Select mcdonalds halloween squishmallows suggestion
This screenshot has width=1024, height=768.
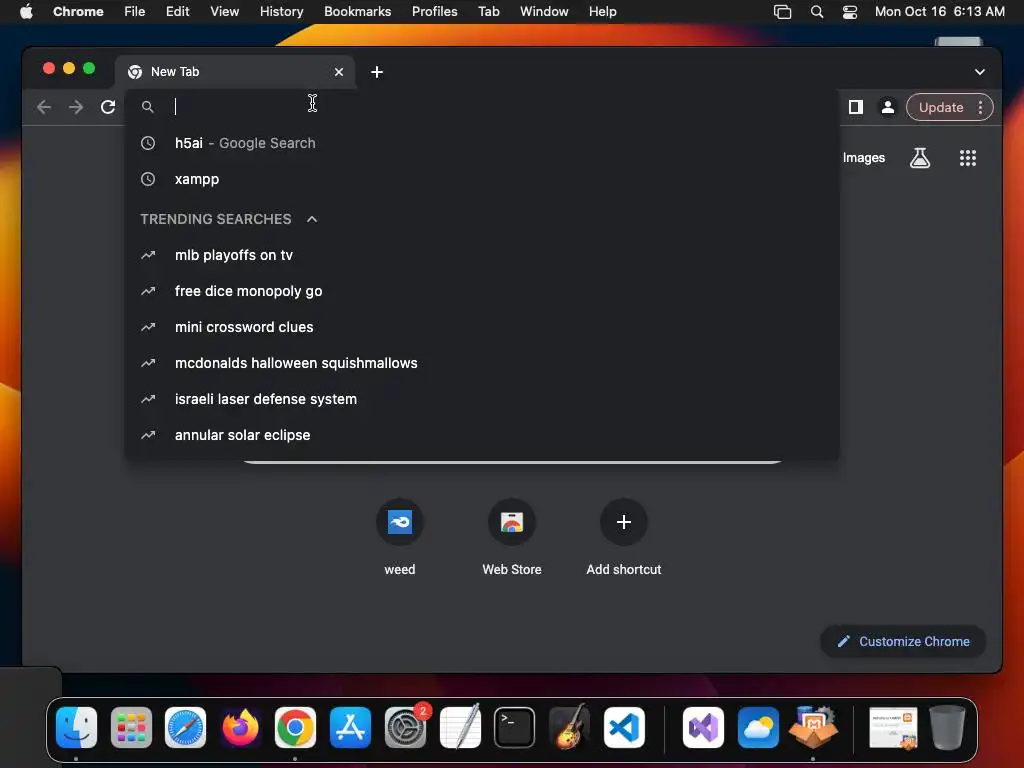[482, 363]
